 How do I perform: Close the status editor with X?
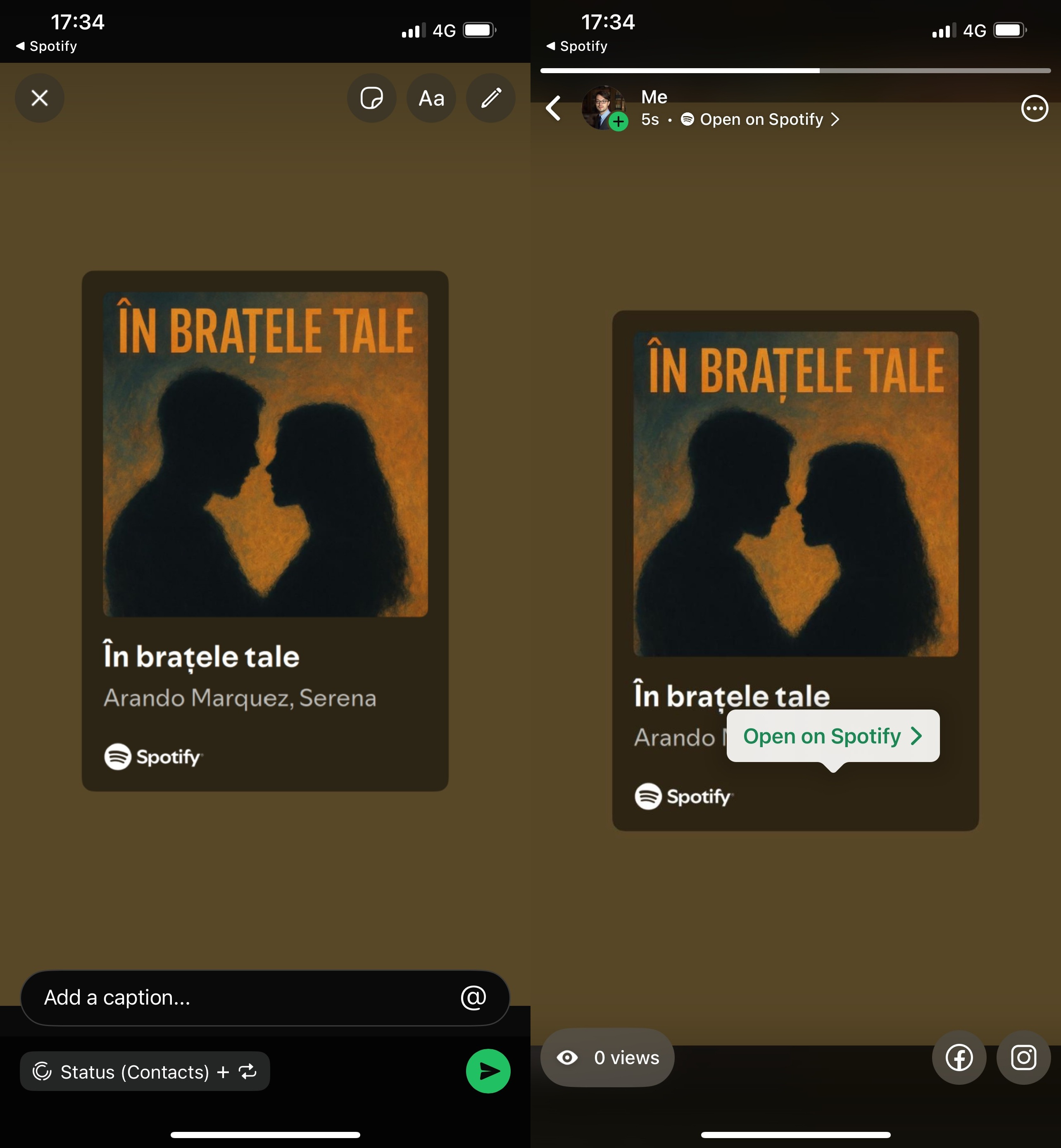coord(40,98)
